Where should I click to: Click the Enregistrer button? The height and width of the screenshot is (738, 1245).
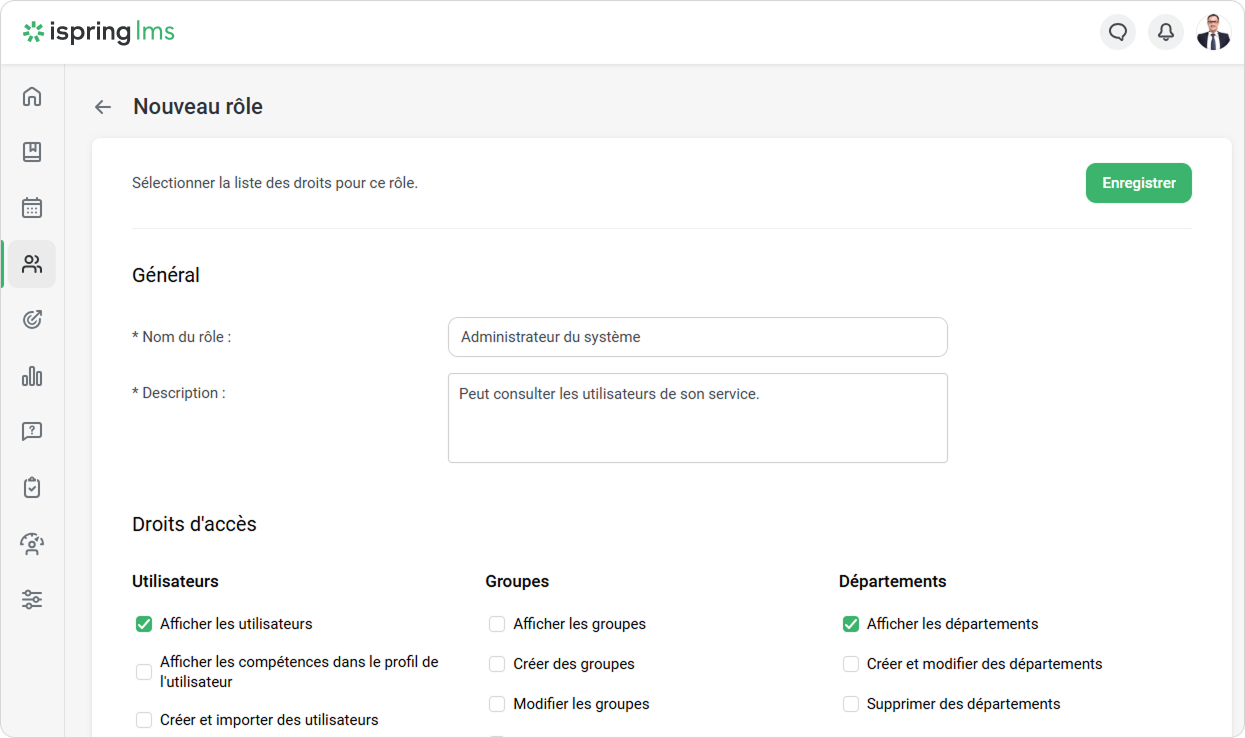click(1138, 183)
